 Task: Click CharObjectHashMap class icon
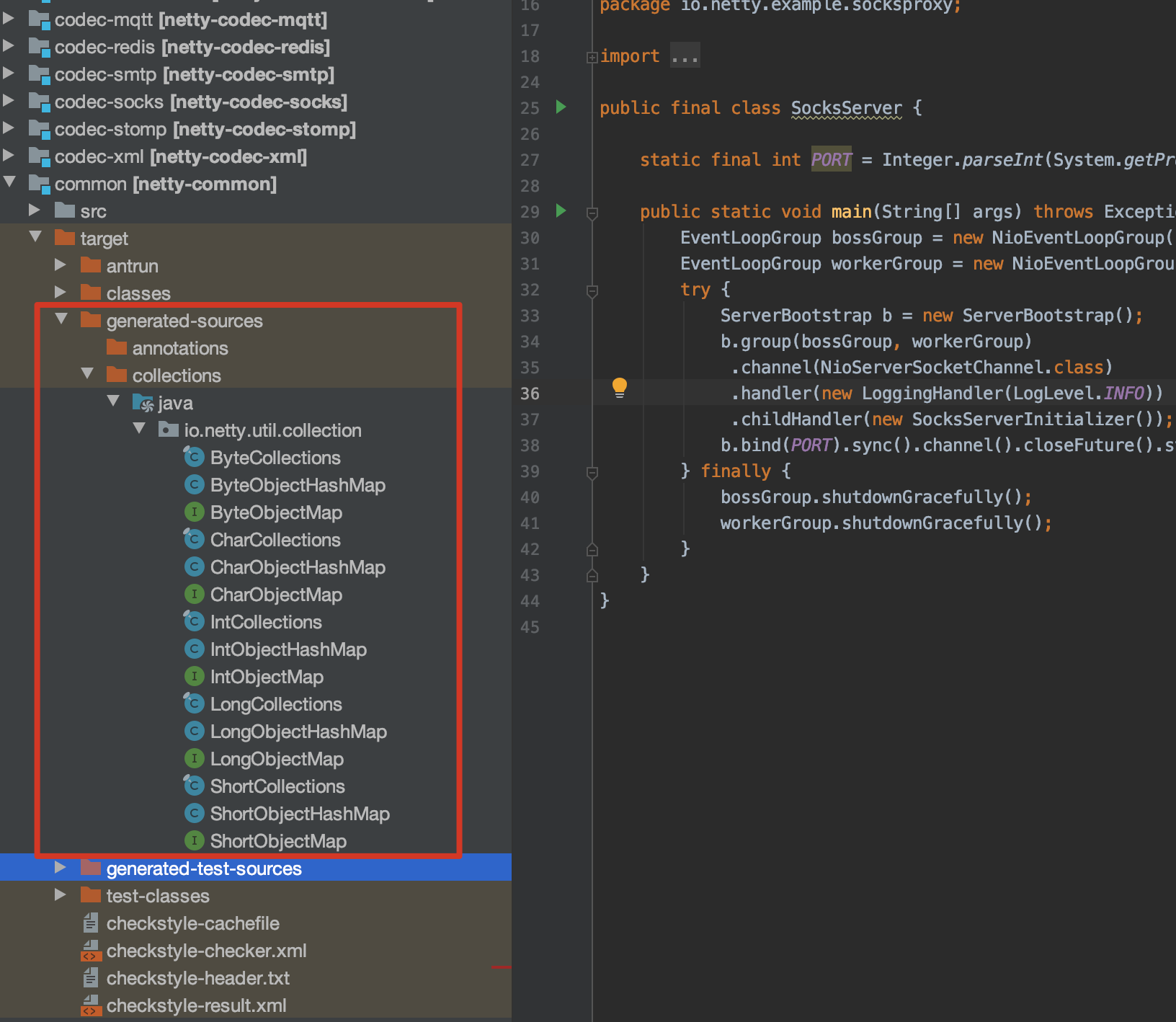194,566
